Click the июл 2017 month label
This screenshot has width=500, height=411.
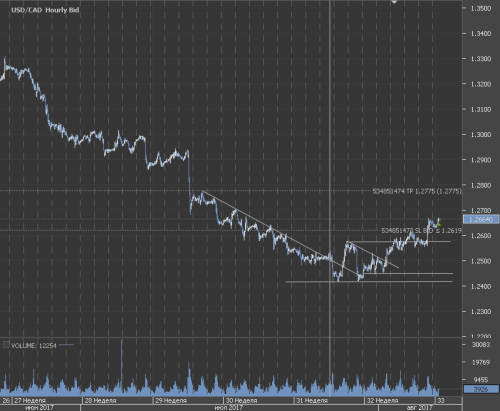228,408
